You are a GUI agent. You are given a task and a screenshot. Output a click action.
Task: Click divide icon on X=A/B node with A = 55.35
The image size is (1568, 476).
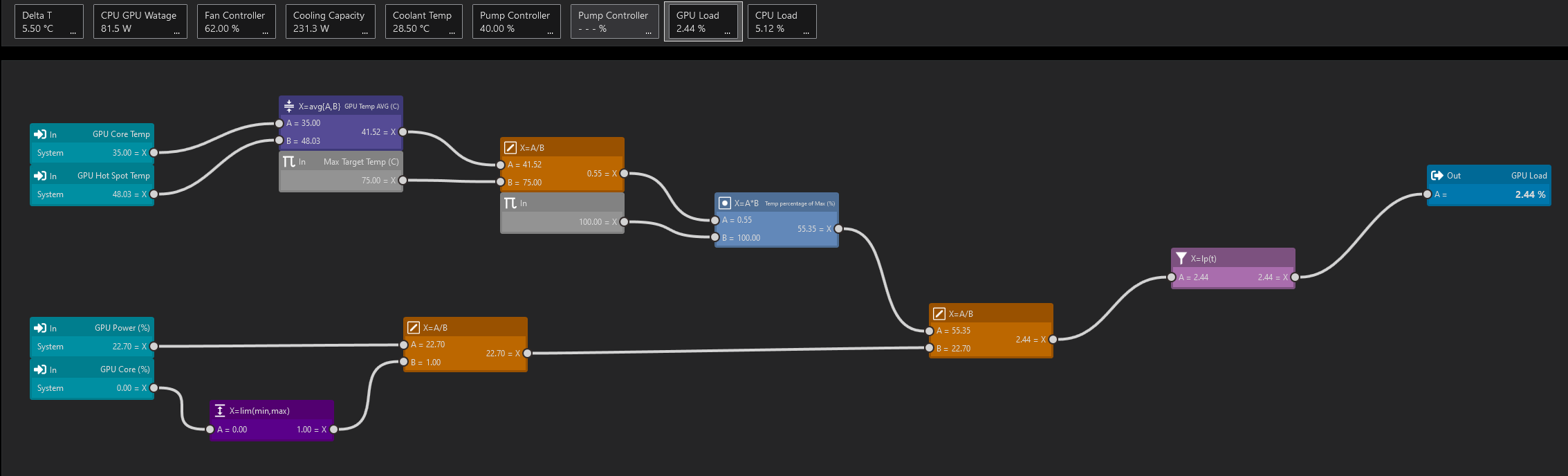pyautogui.click(x=939, y=314)
